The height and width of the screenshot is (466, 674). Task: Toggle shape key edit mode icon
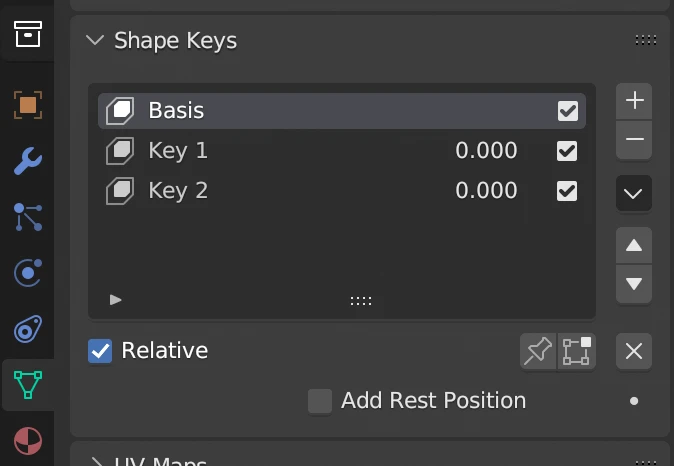pos(577,351)
